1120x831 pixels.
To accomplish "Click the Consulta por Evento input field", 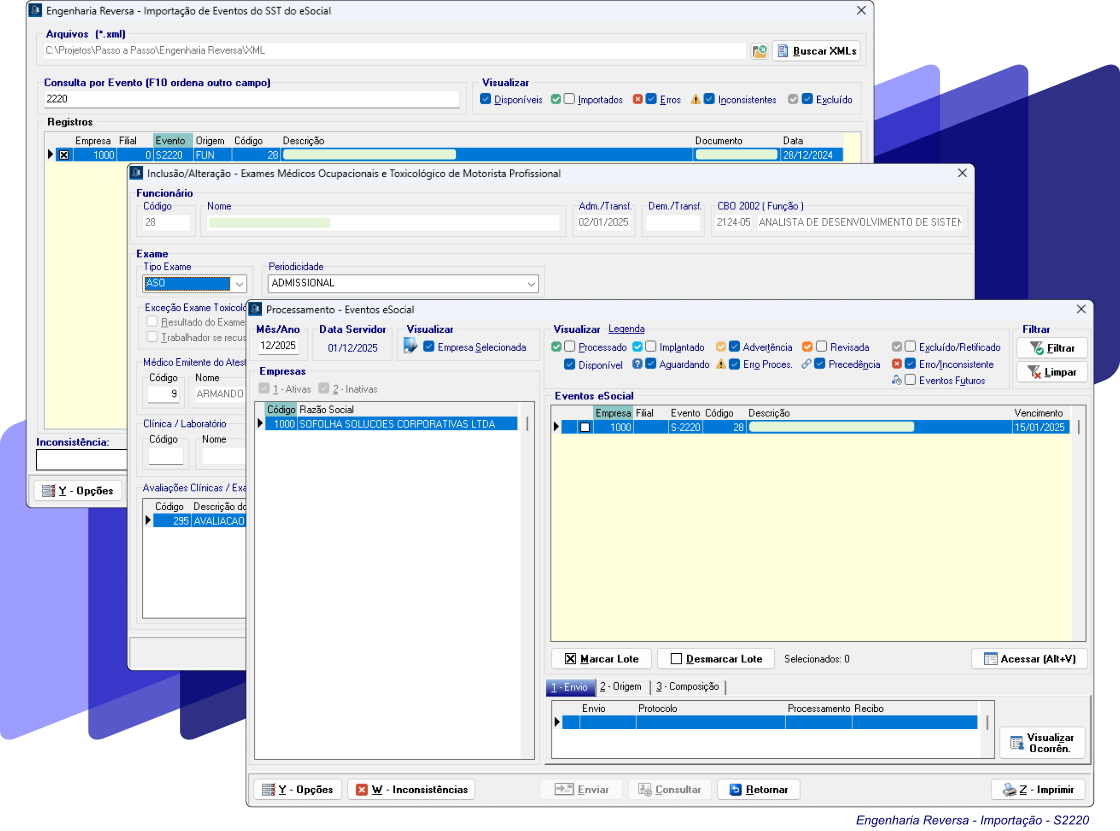I will [x=251, y=100].
